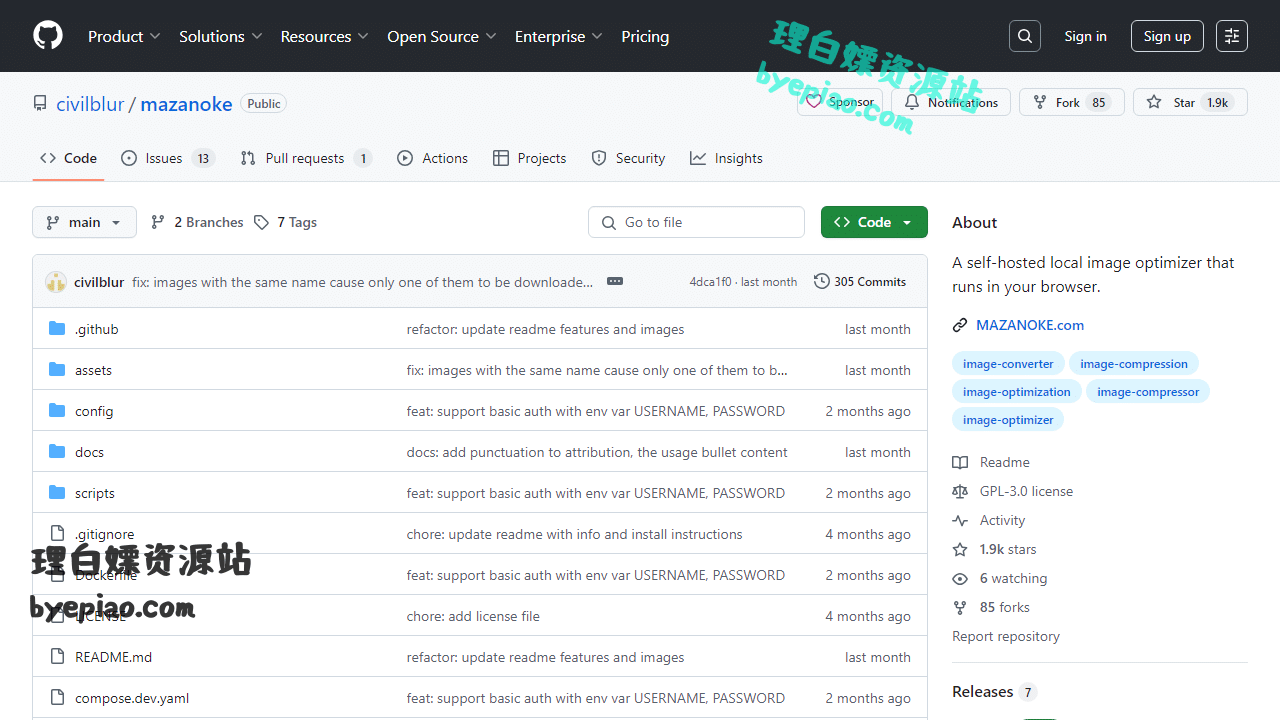Switch to the Issues tab
The width and height of the screenshot is (1280, 720).
tap(168, 158)
